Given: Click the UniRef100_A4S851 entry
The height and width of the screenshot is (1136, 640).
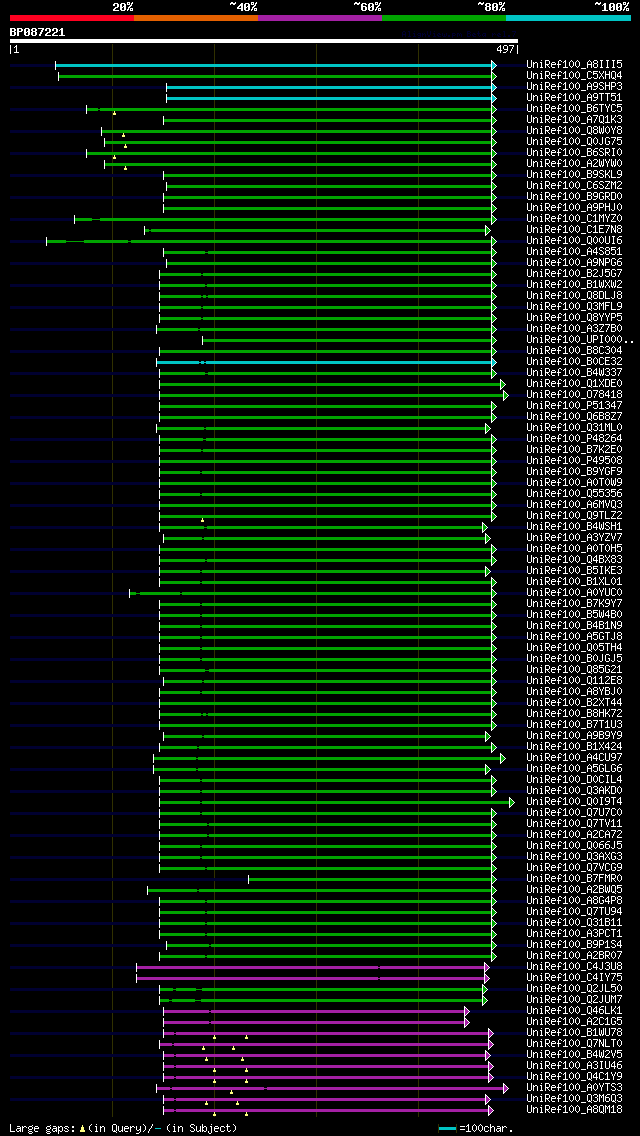Looking at the screenshot, I should 574,252.
